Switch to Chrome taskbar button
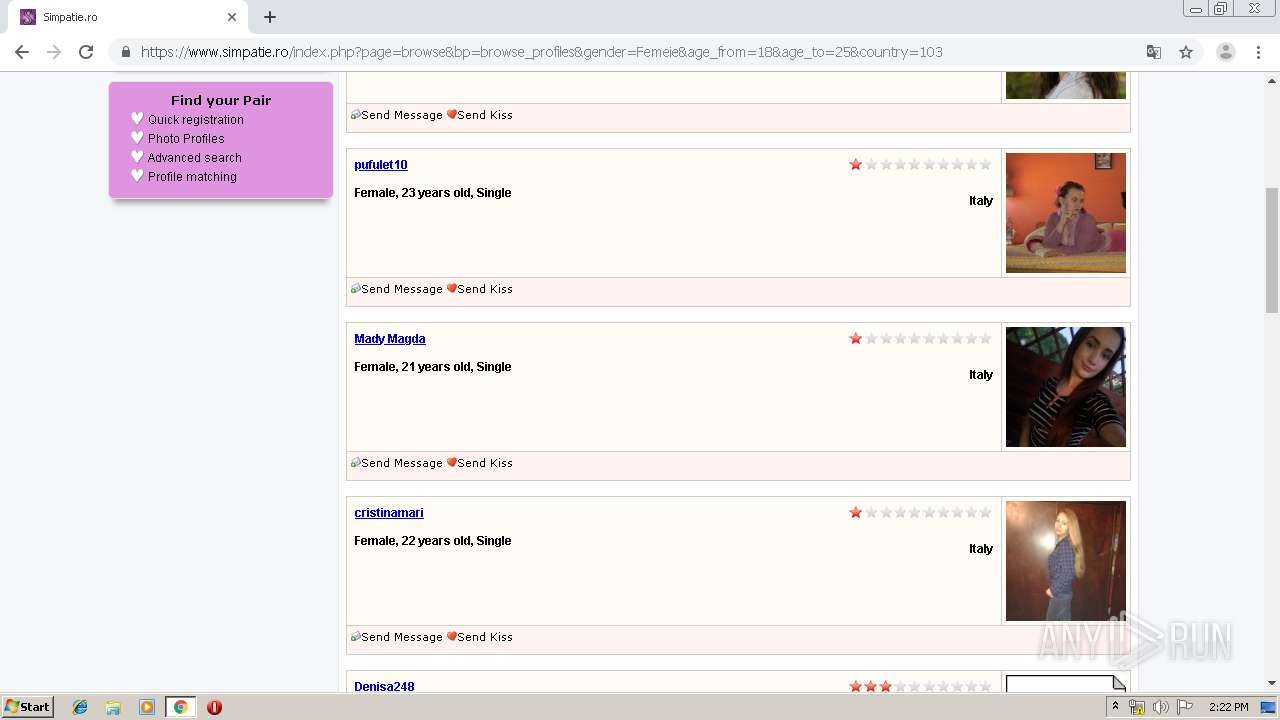Viewport: 1280px width, 720px height. point(180,707)
